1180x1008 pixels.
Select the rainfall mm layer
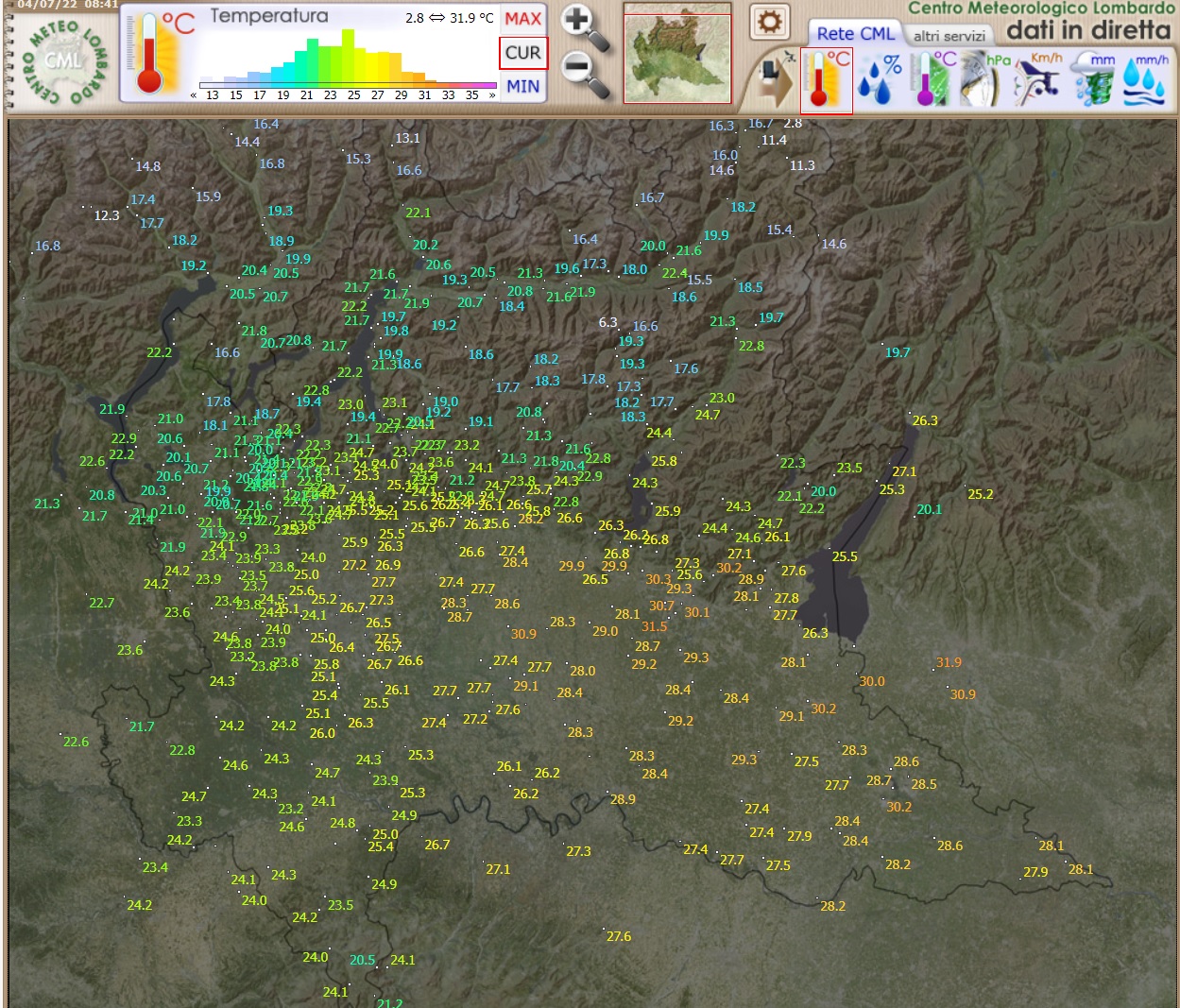[1095, 80]
